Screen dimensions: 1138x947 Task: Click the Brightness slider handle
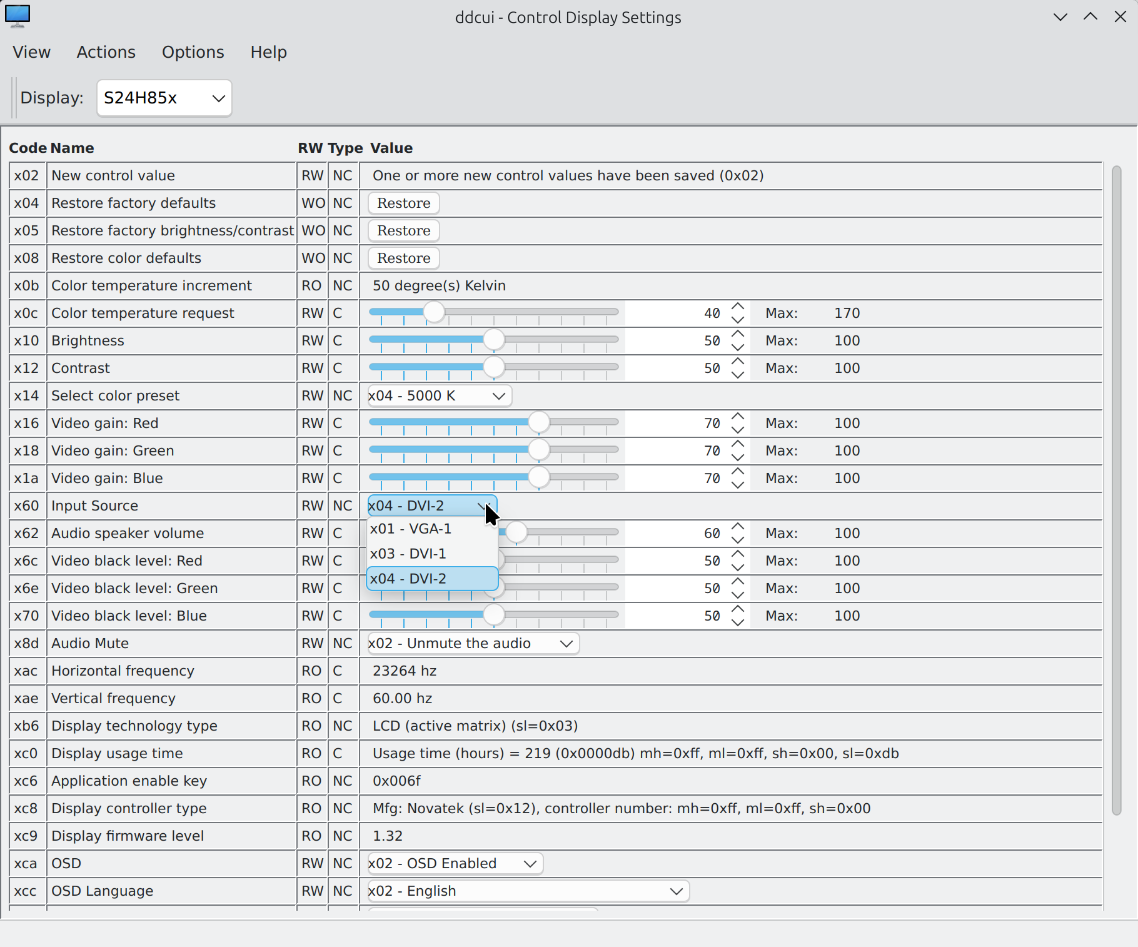click(x=494, y=340)
